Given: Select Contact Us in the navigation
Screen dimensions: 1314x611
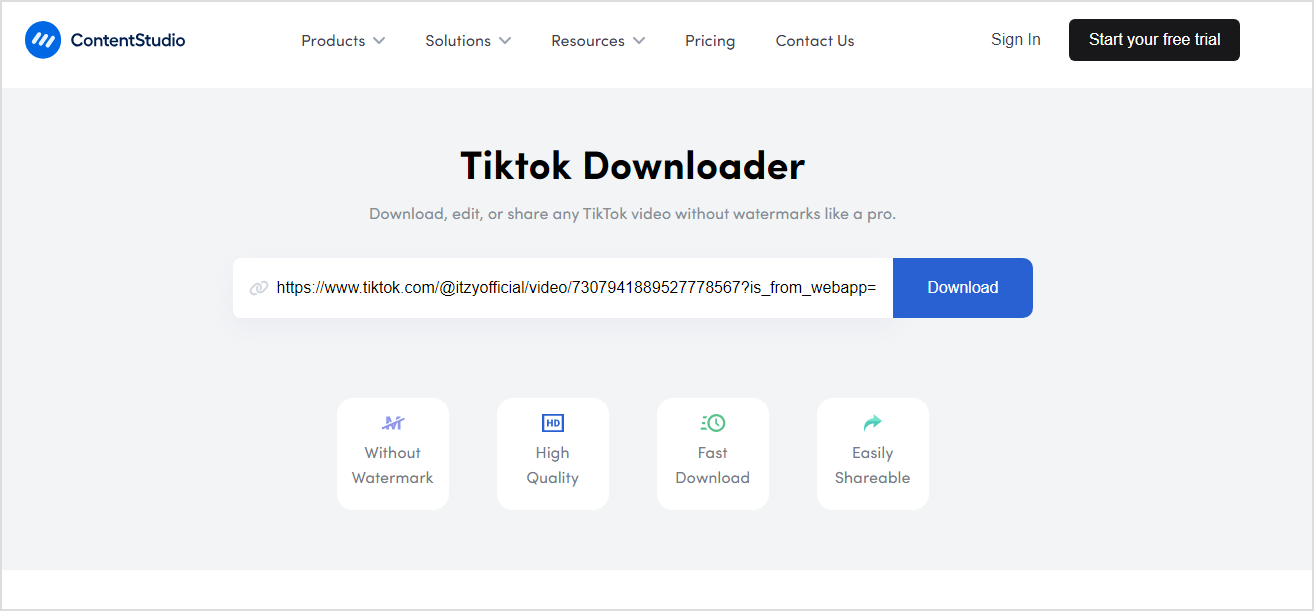Looking at the screenshot, I should point(814,40).
